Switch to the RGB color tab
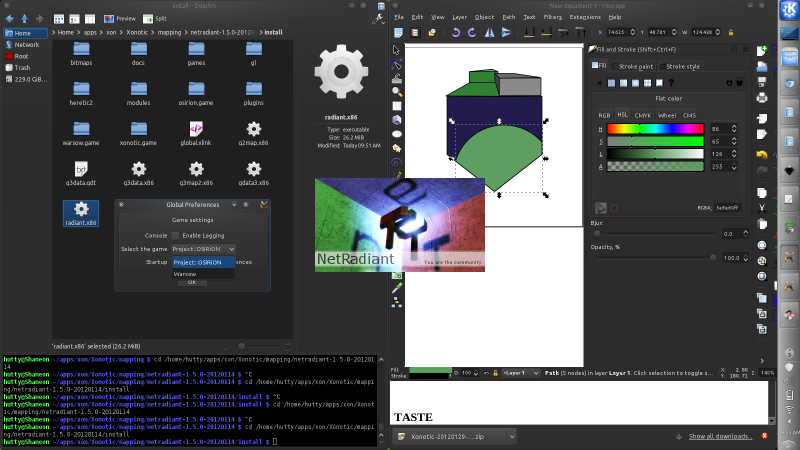 click(604, 115)
